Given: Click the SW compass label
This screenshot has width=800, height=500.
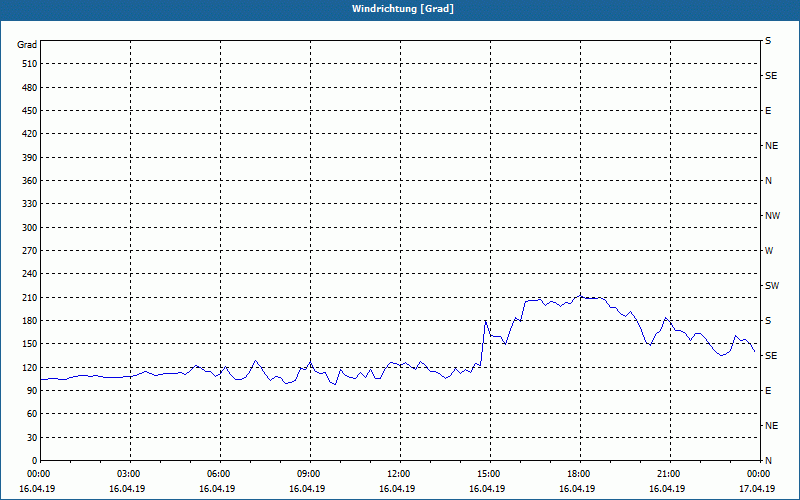Looking at the screenshot, I should tap(772, 286).
